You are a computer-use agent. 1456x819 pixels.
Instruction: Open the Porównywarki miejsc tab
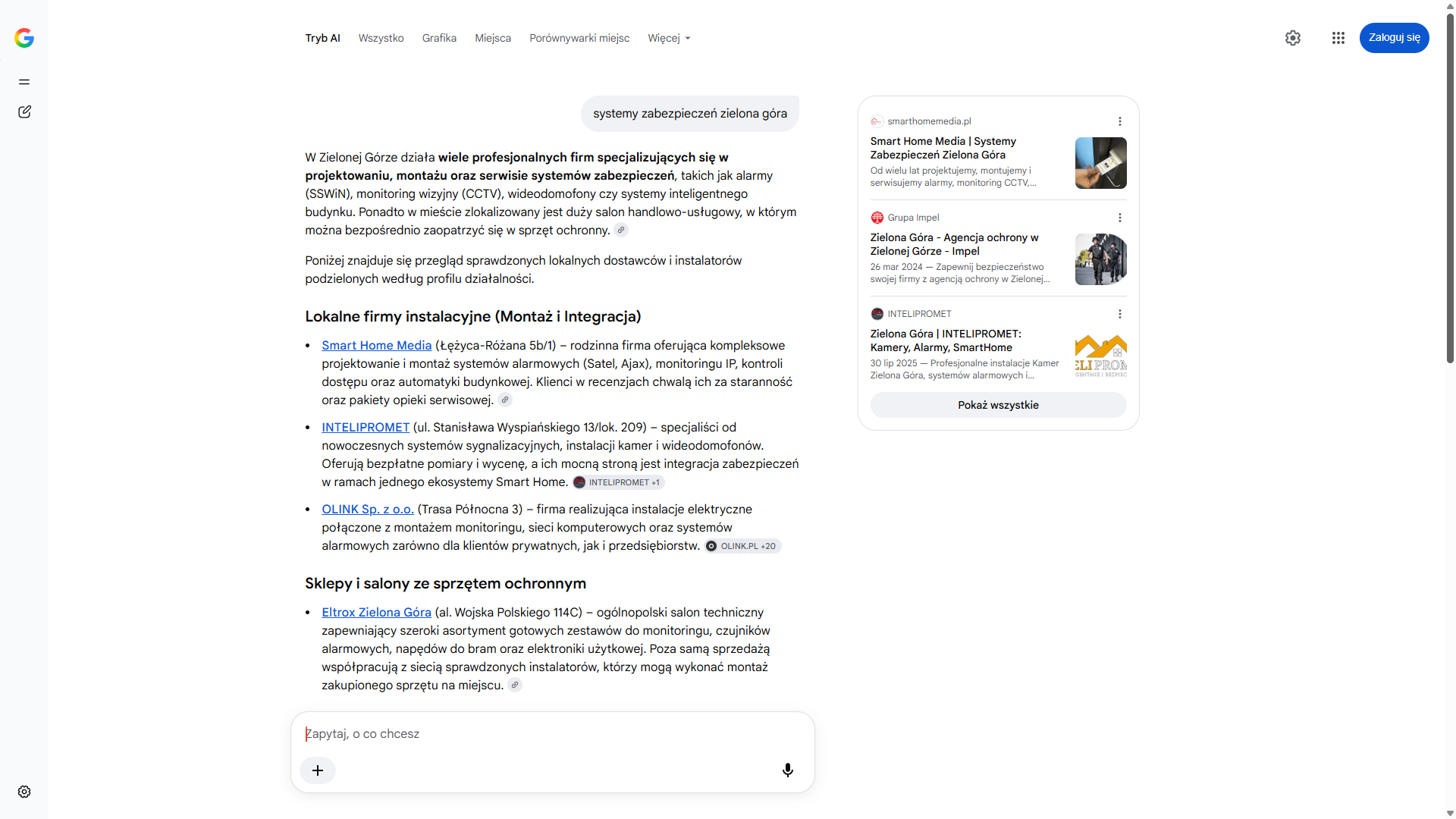coord(579,38)
